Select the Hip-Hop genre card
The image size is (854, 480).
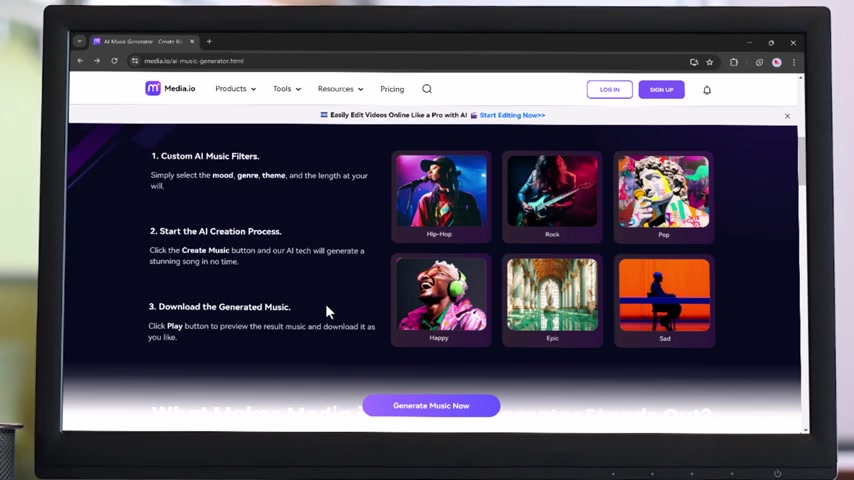(441, 197)
